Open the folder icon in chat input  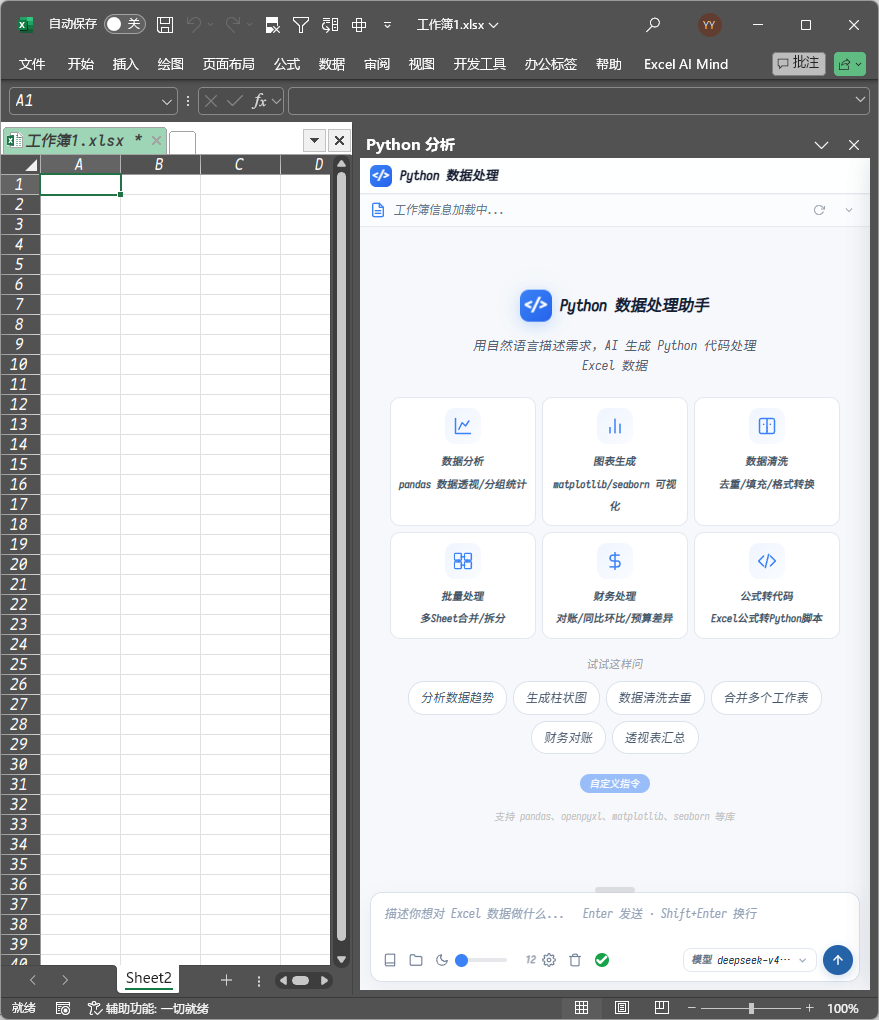click(x=416, y=960)
